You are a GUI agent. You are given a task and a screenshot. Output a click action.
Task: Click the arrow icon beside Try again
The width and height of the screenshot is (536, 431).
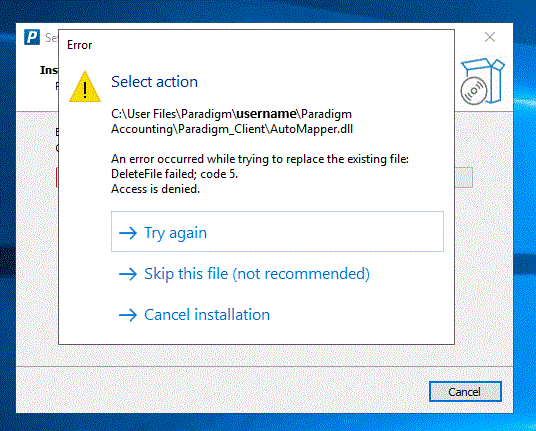128,233
